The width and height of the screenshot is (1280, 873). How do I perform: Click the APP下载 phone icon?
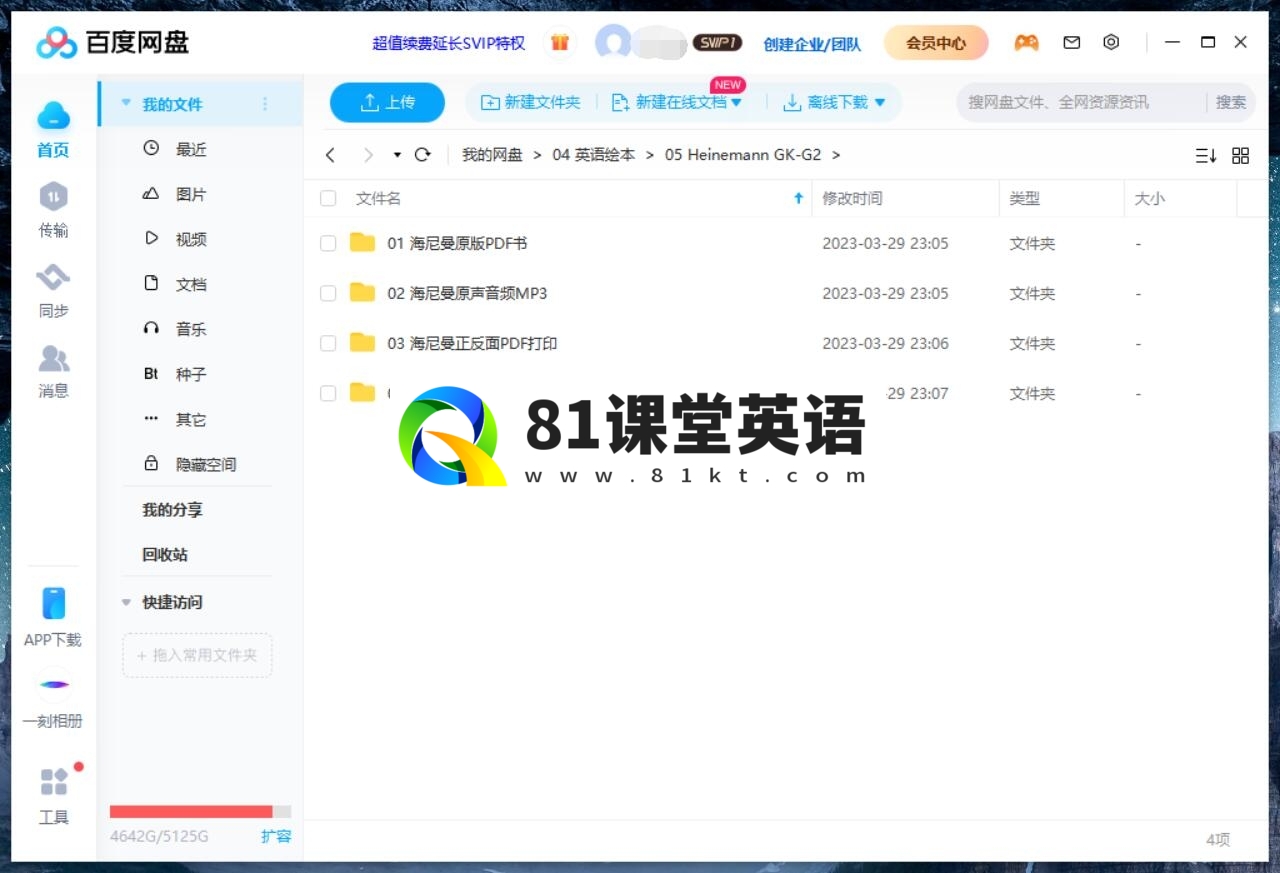(53, 603)
